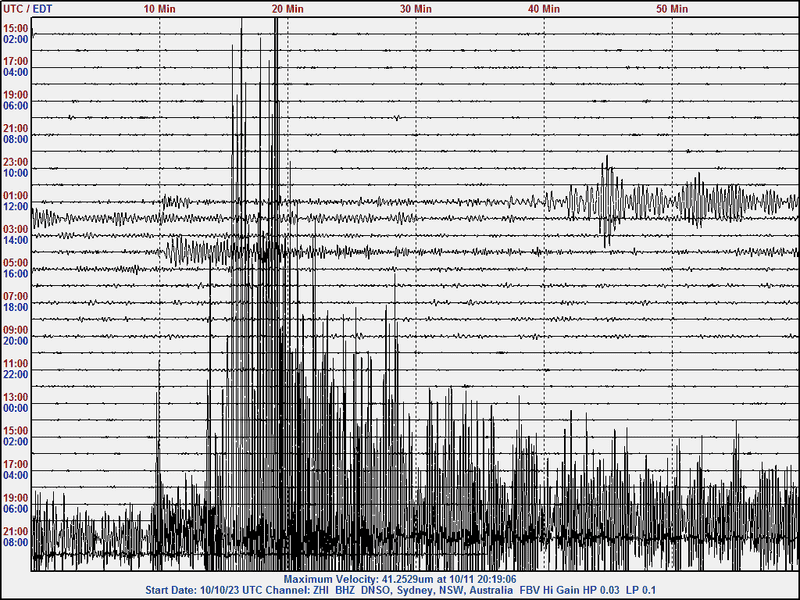Viewport: 800px width, 600px height.
Task: Click the "30 Min" column label
Action: point(415,9)
